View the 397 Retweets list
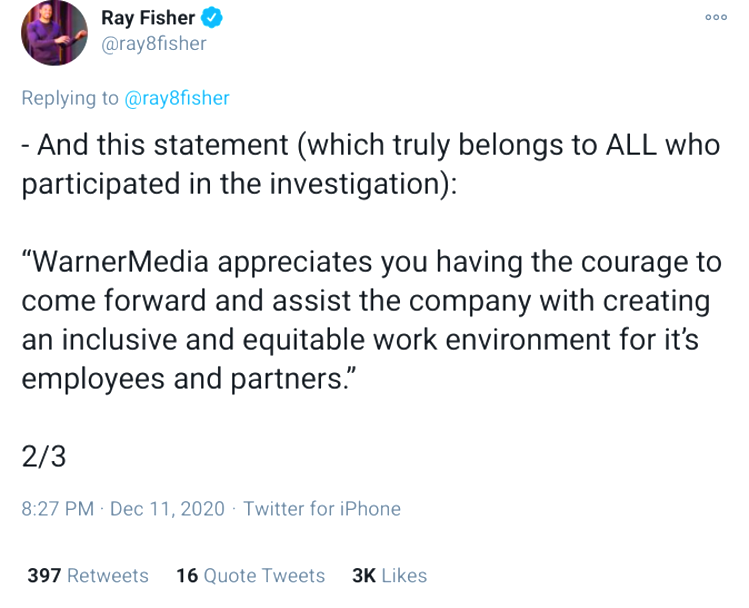The height and width of the screenshot is (608, 749). 88,576
